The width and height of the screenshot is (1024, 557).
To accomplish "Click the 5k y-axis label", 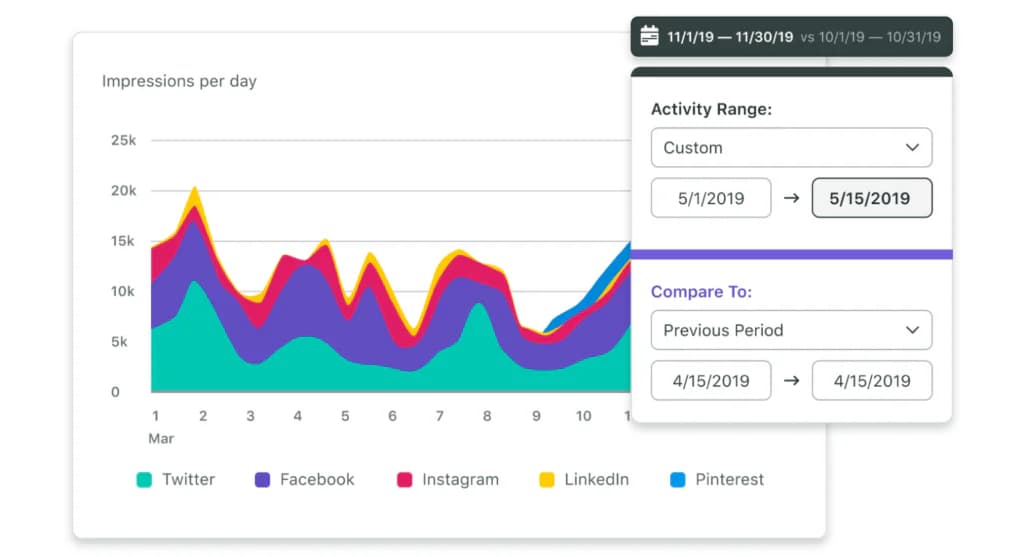I will pos(120,342).
